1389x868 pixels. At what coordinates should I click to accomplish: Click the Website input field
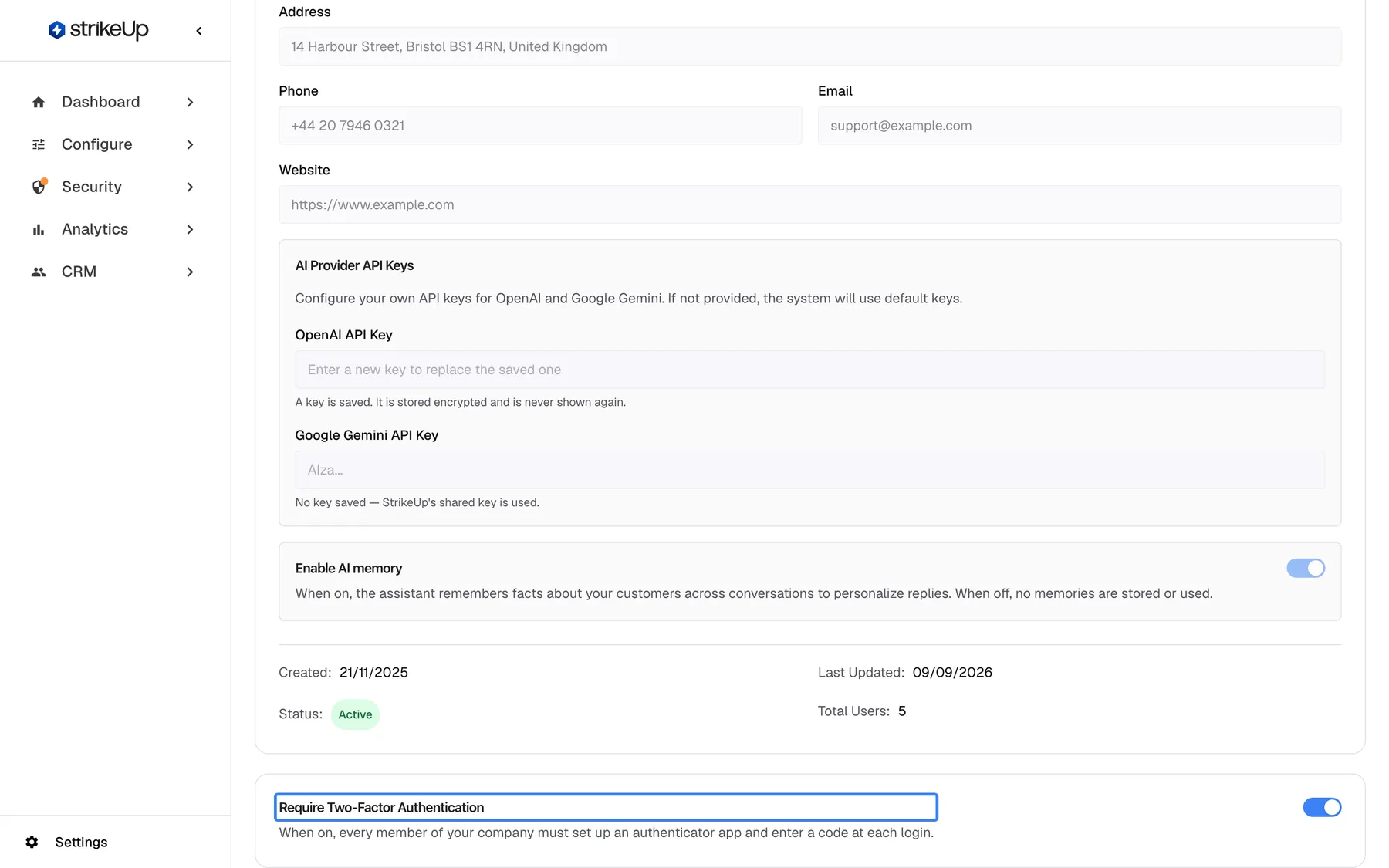(x=810, y=204)
